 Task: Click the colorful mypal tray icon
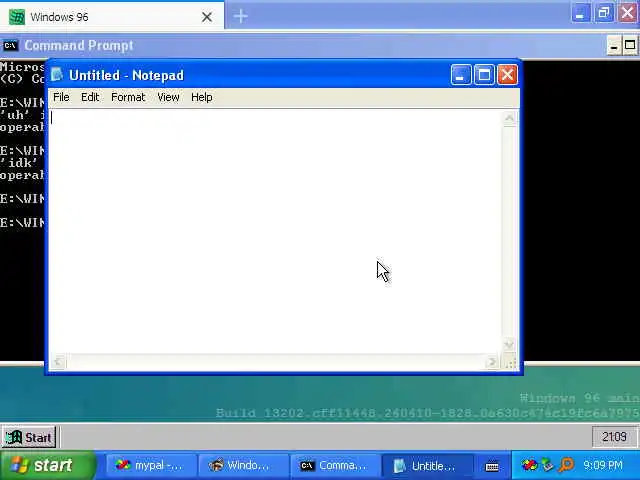529,465
